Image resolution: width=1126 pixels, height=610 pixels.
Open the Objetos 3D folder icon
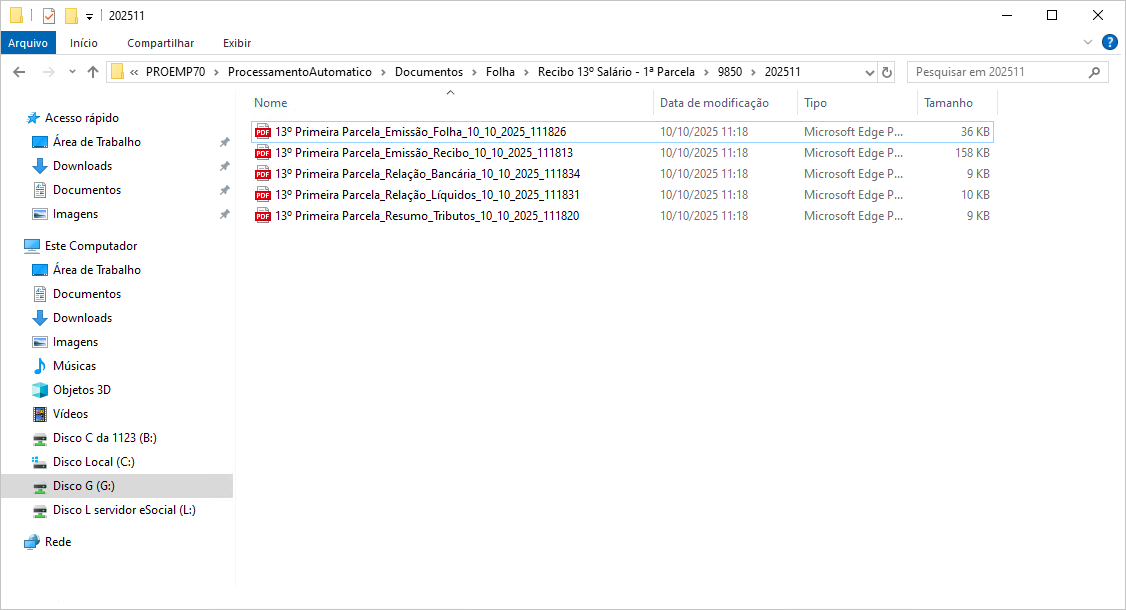40,389
